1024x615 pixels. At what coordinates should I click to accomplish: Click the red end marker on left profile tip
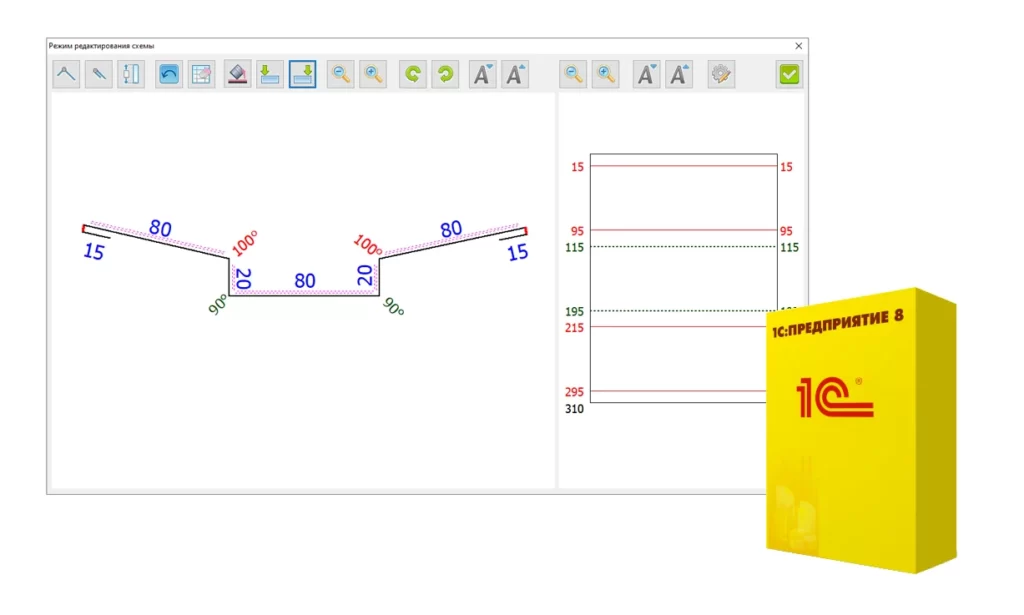click(x=84, y=229)
